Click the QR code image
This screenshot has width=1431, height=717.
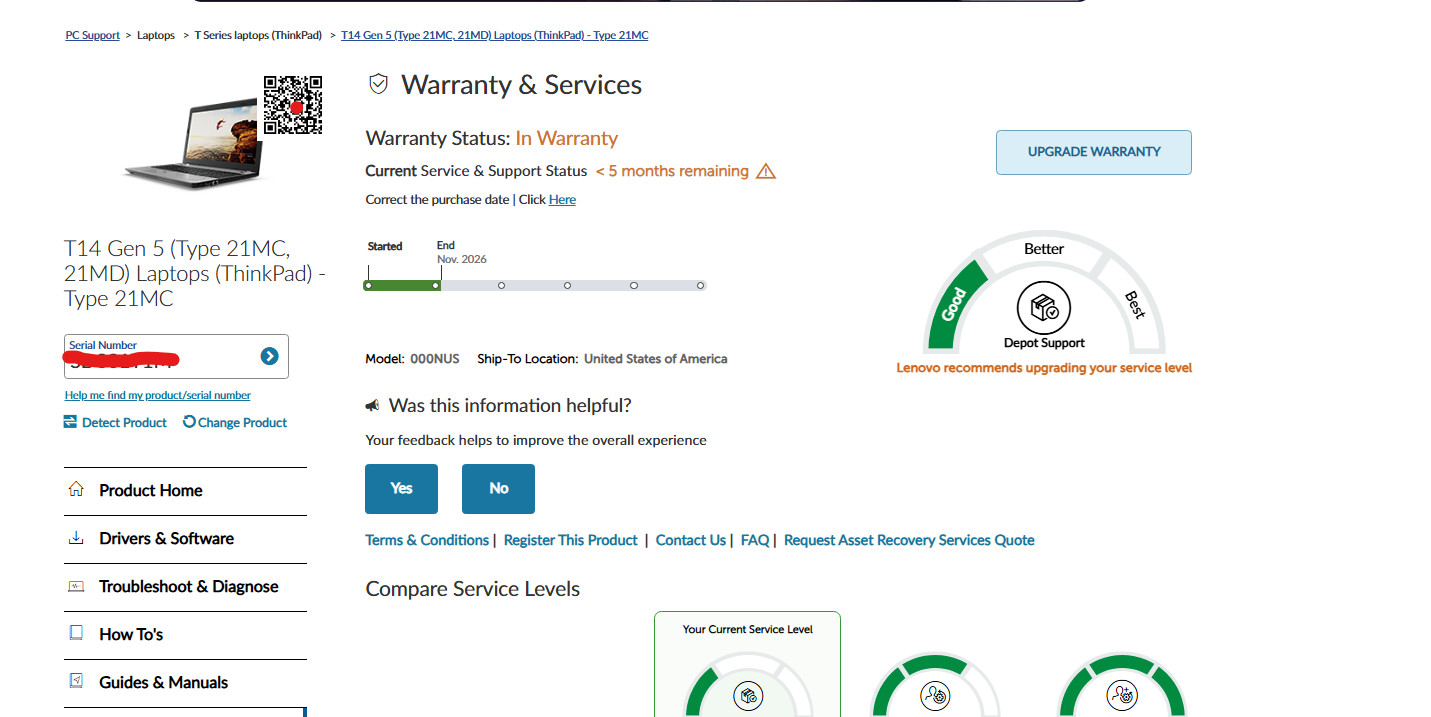[293, 105]
